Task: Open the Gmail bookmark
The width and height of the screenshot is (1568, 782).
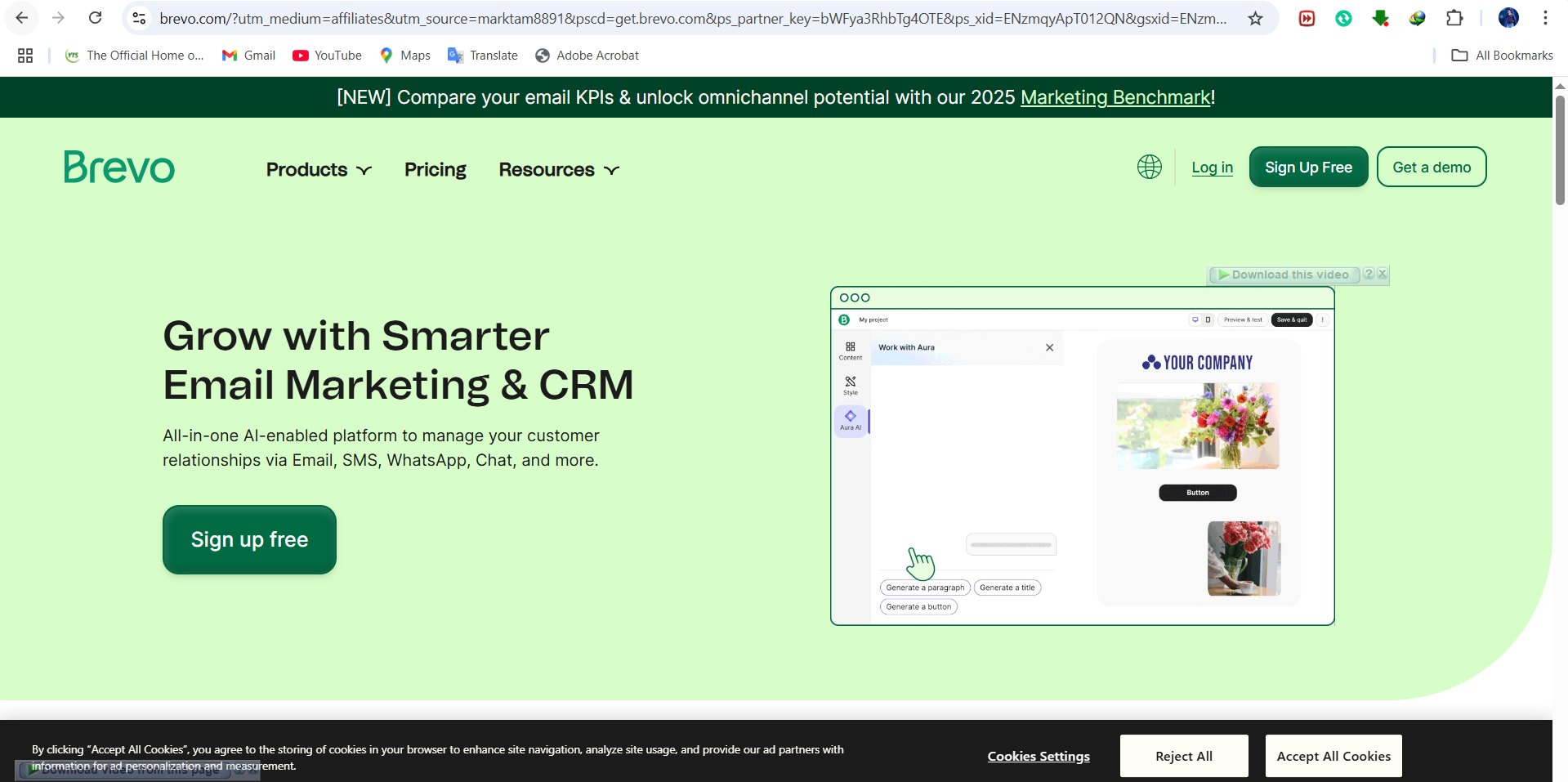Action: pyautogui.click(x=249, y=56)
